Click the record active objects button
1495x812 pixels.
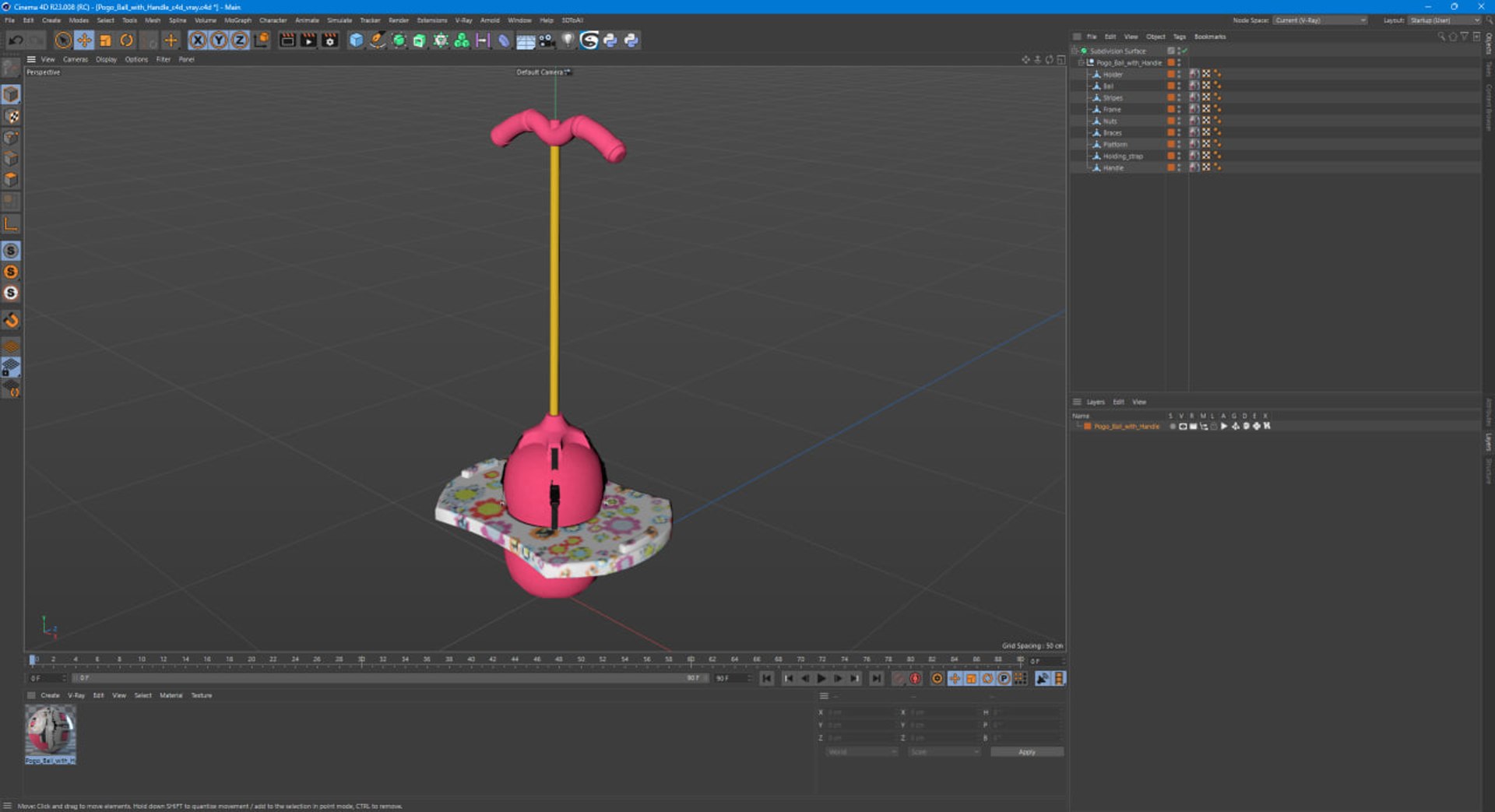[898, 679]
